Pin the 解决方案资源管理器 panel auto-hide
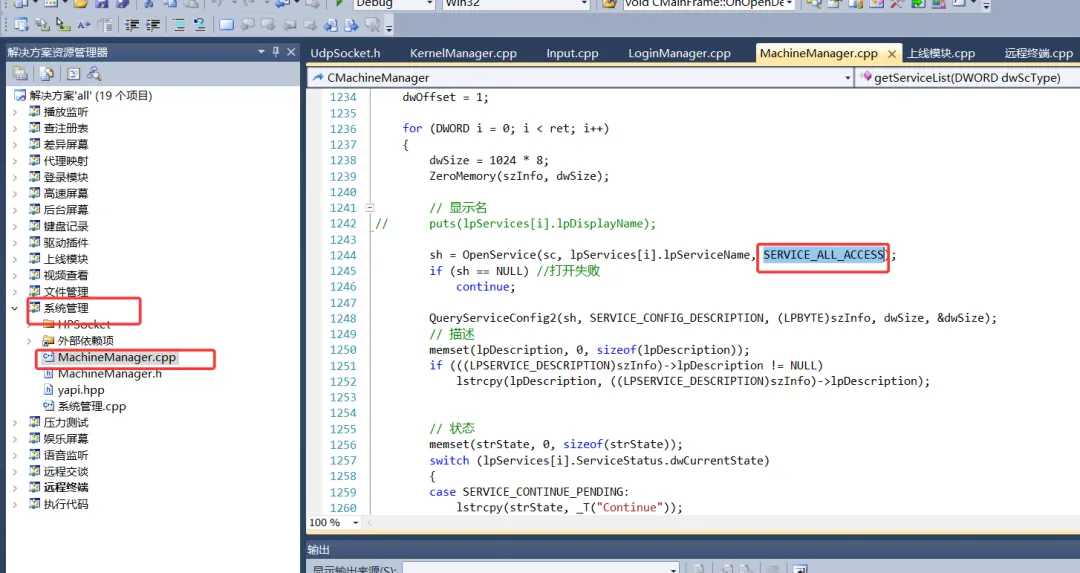This screenshot has width=1080, height=573. tap(276, 52)
